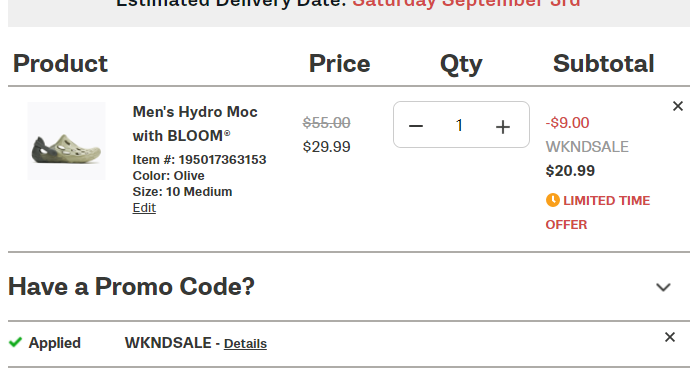
Task: Click the $29.99 sale price
Action: point(327,147)
